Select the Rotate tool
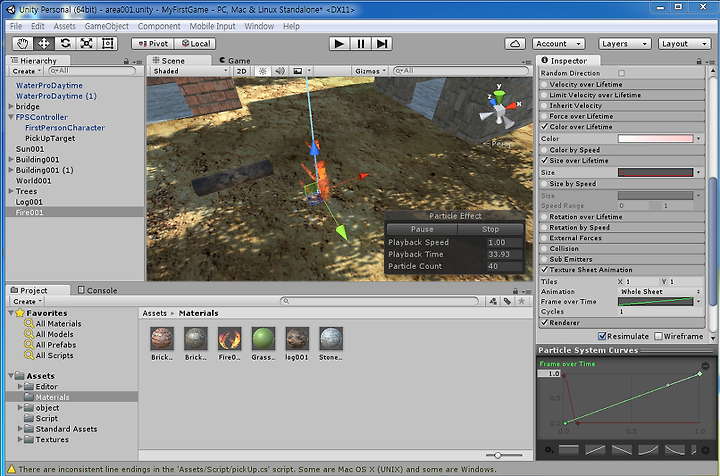This screenshot has width=720, height=476. (65, 44)
